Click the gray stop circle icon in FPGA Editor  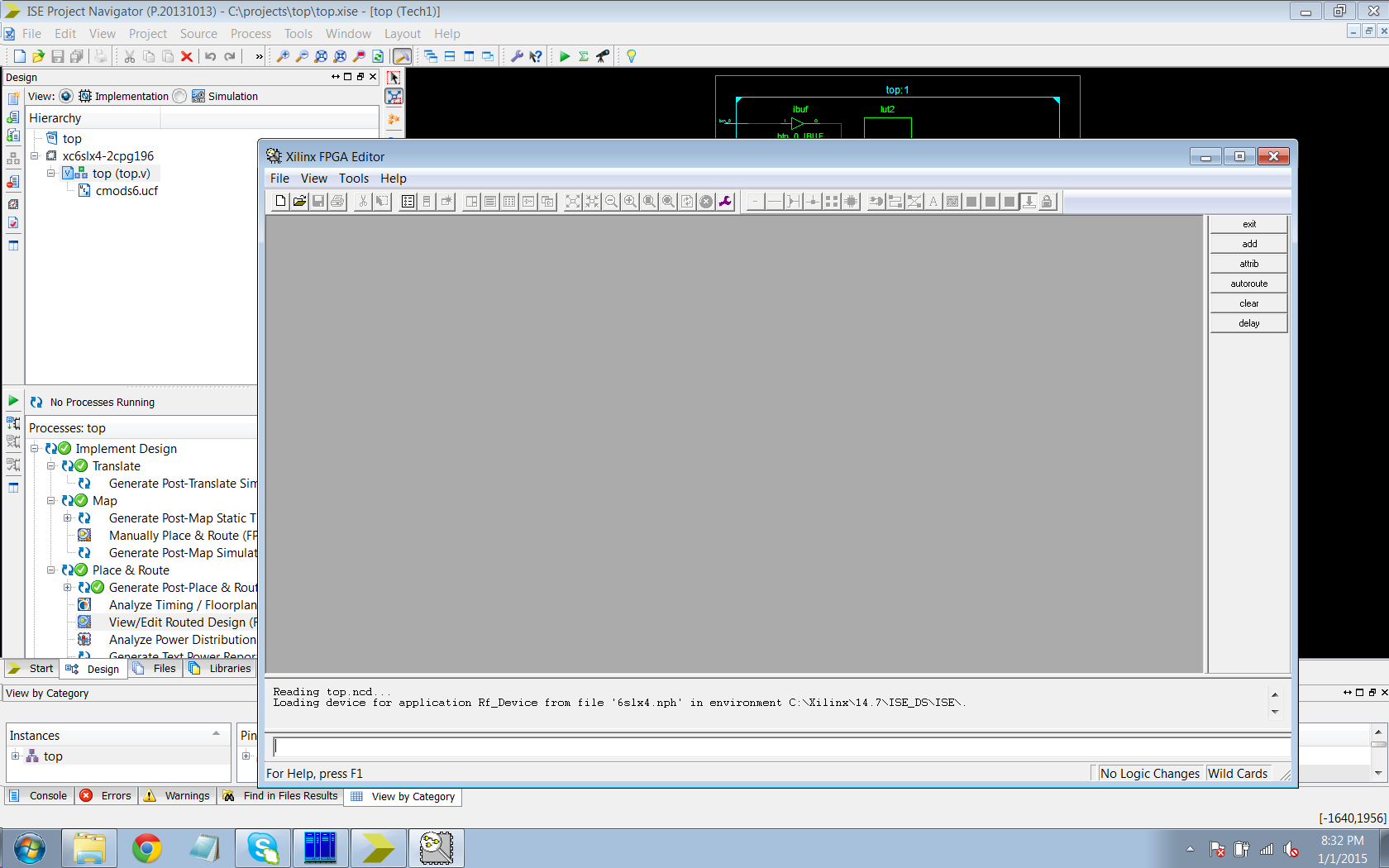click(706, 202)
